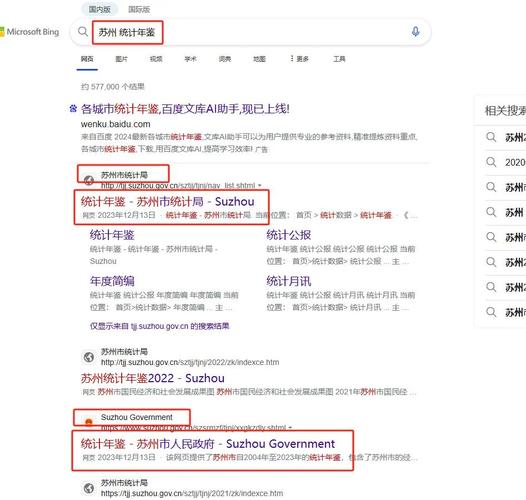Click the Microsoft Bing logo
Screen dimensions: 526x500
pyautogui.click(x=30, y=32)
